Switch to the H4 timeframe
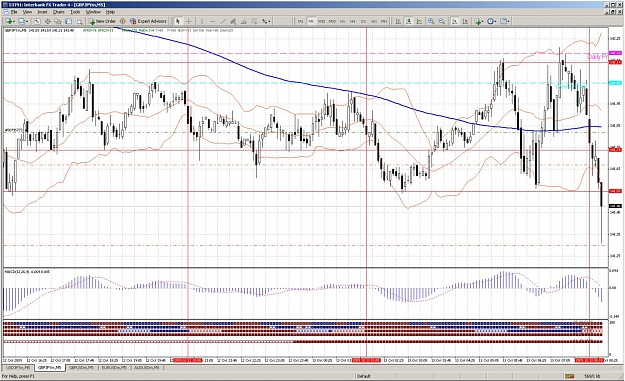The image size is (625, 381). click(x=353, y=21)
